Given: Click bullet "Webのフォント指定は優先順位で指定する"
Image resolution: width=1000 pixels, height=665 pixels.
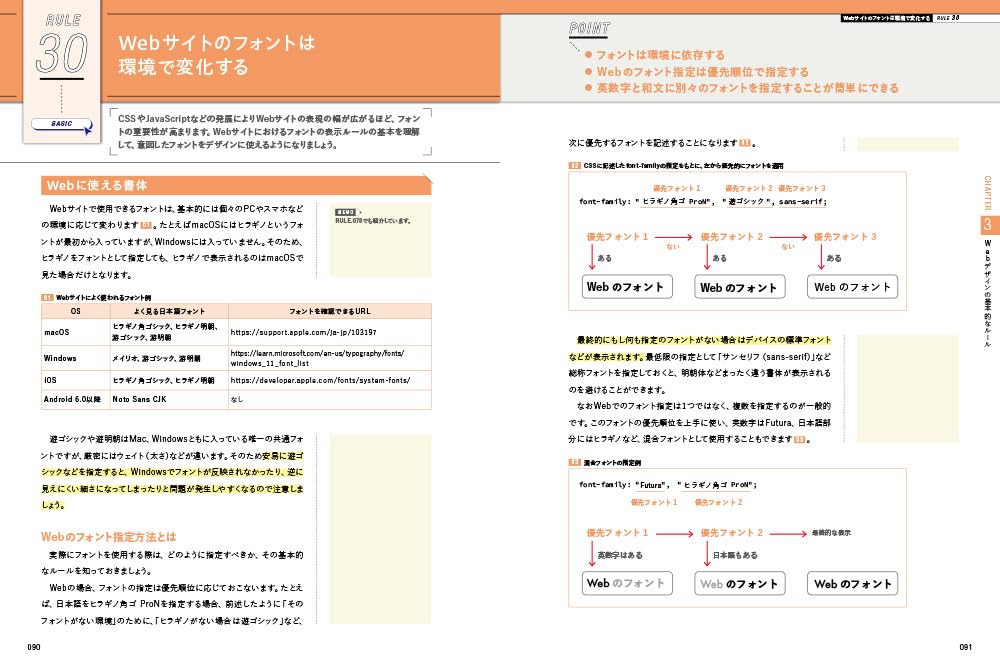Looking at the screenshot, I should 702,72.
